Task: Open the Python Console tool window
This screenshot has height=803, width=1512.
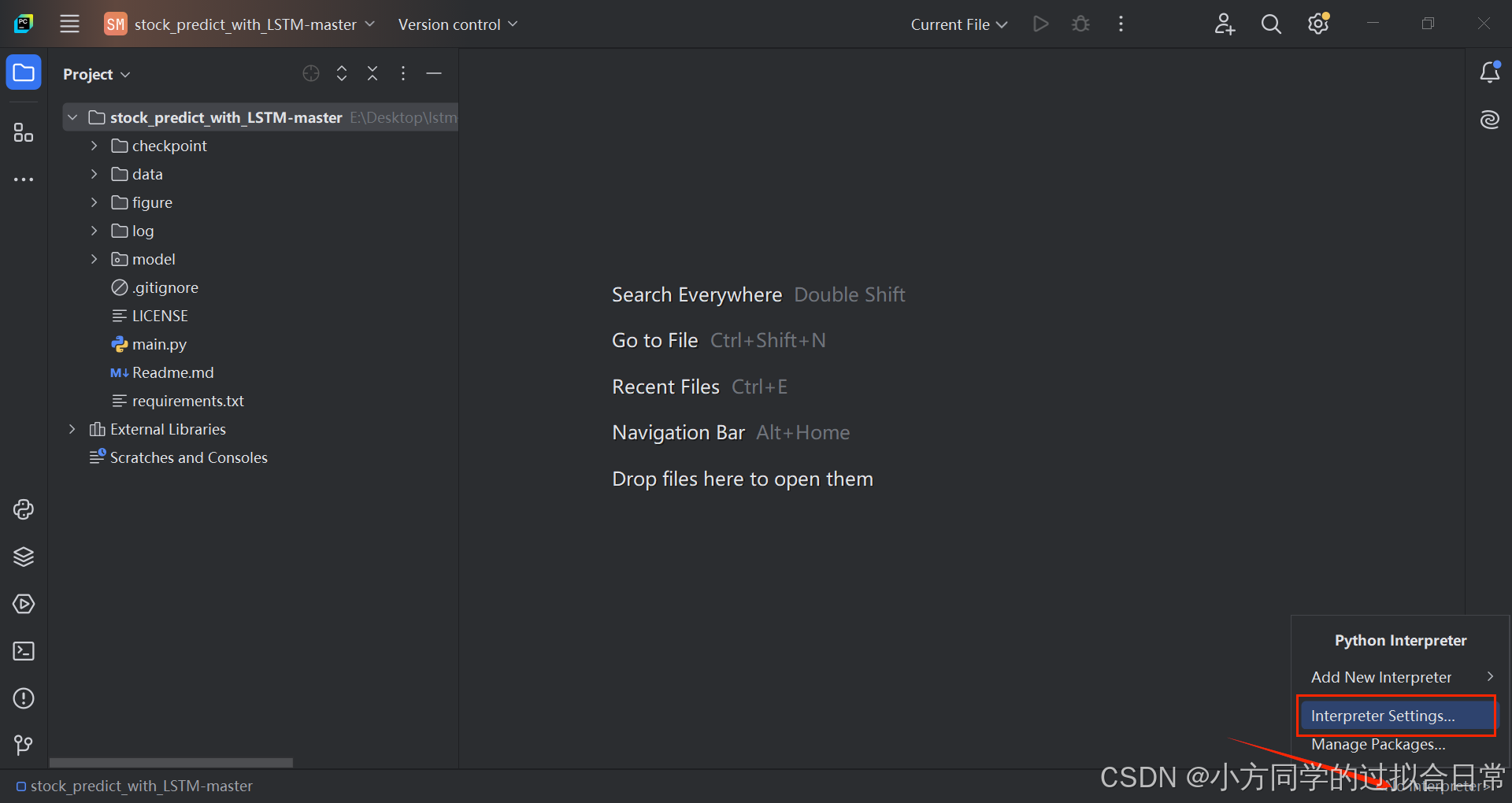Action: (23, 509)
